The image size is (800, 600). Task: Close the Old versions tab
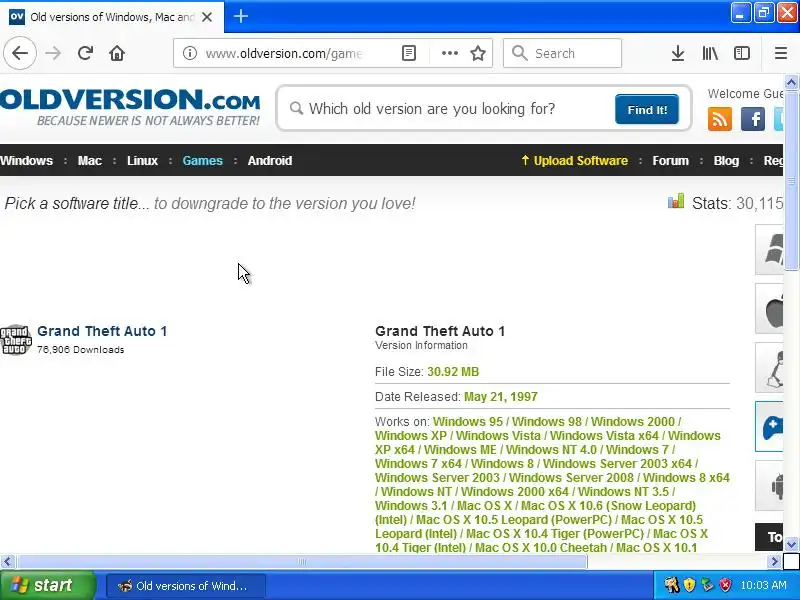click(x=207, y=17)
